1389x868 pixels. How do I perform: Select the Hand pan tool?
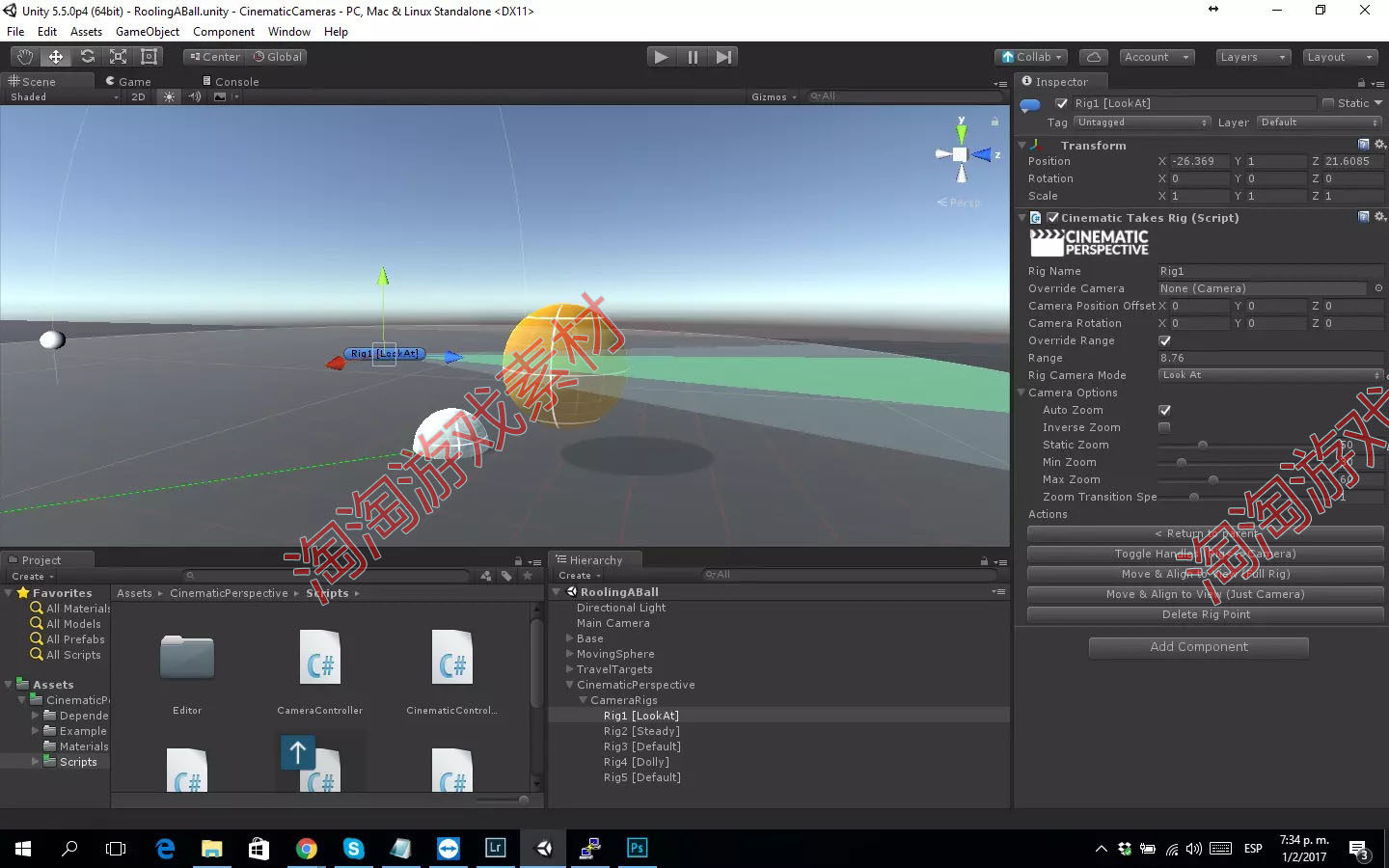tap(24, 56)
